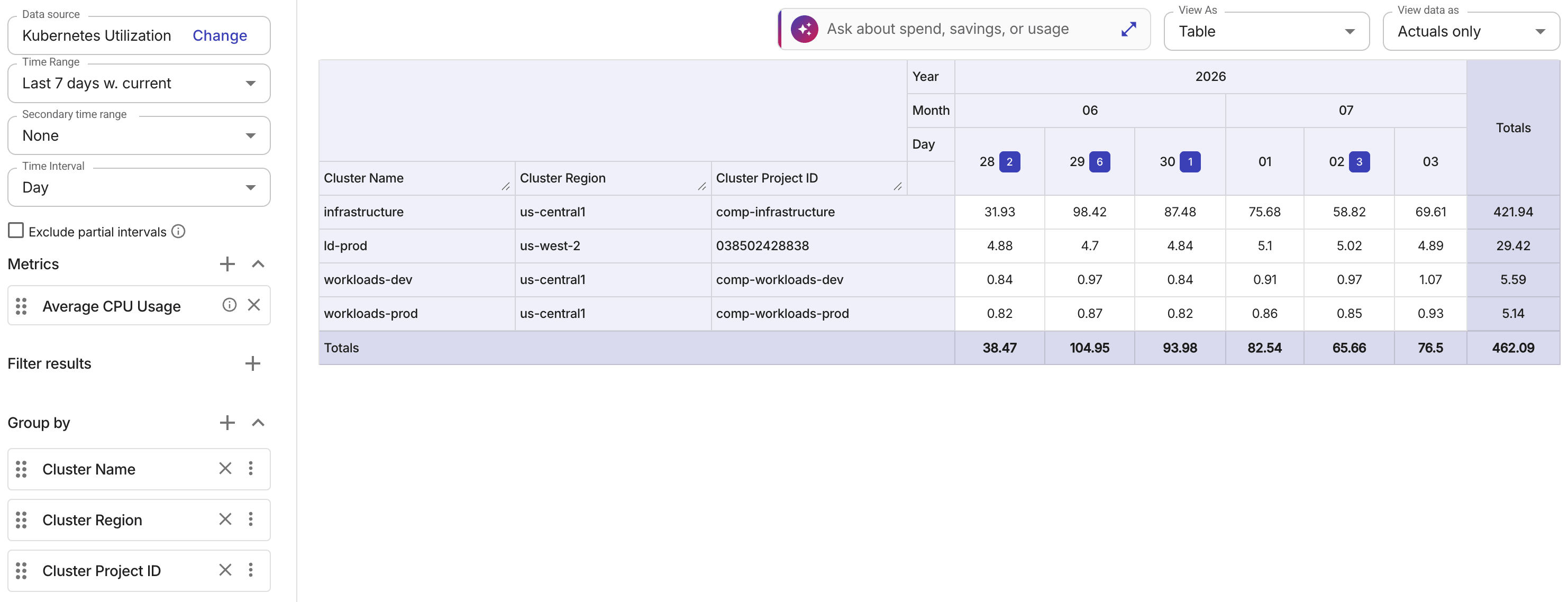Add a Group by dimension
This screenshot has width=1568, height=602.
pos(227,423)
